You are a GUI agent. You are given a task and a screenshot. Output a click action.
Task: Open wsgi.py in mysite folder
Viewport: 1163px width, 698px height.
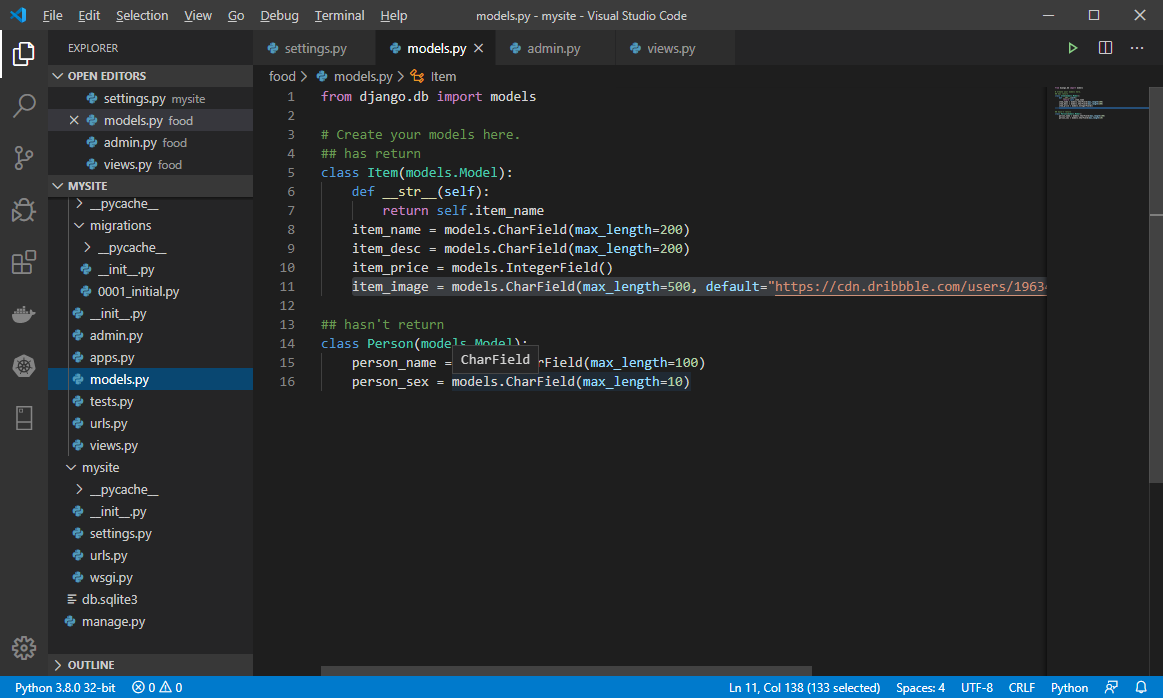tap(111, 577)
